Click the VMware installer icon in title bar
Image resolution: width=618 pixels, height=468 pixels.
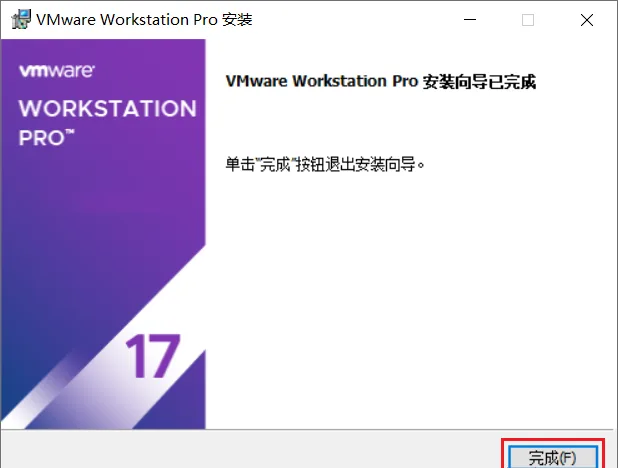point(21,19)
